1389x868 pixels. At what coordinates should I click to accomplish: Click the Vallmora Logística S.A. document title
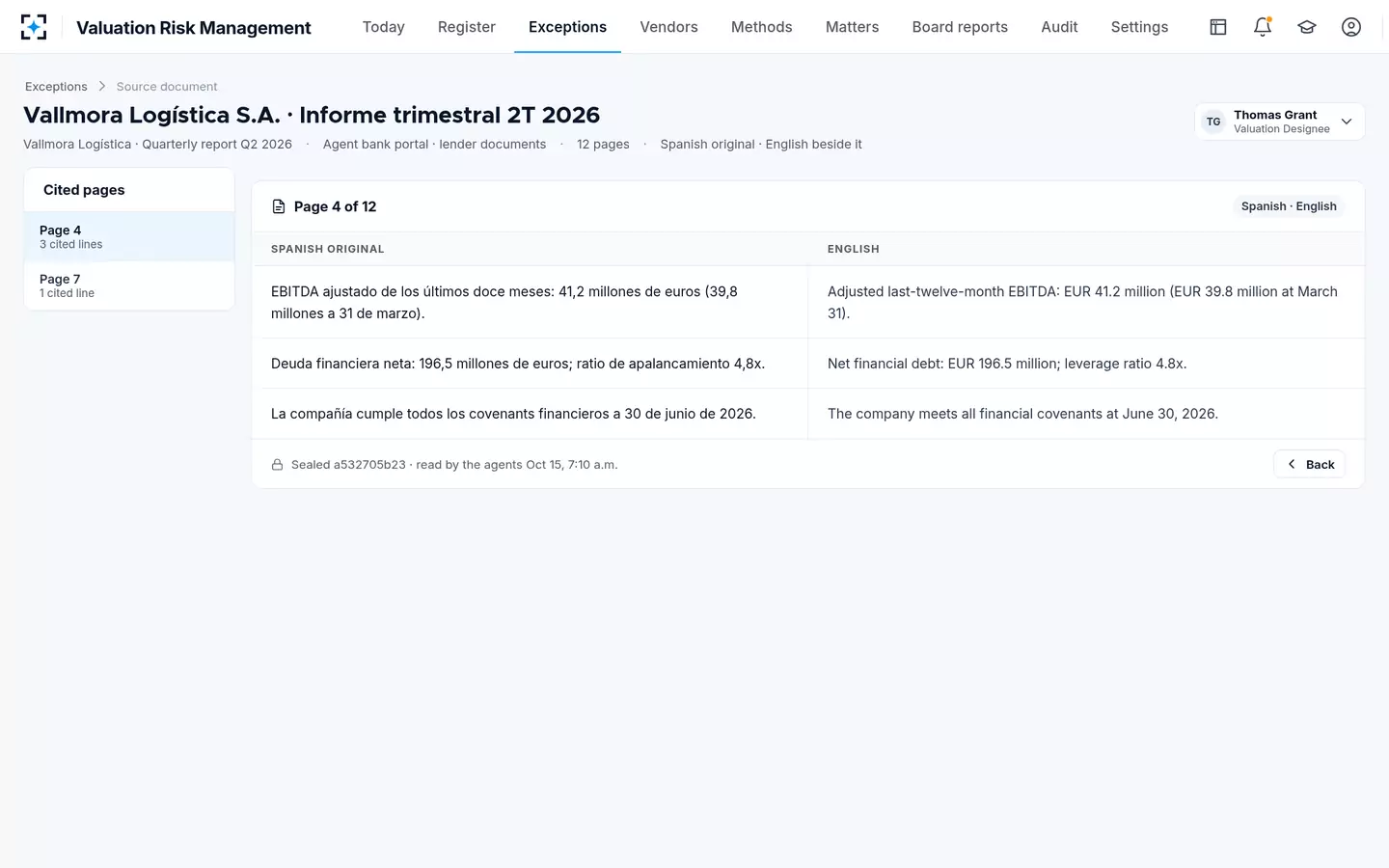click(x=312, y=115)
